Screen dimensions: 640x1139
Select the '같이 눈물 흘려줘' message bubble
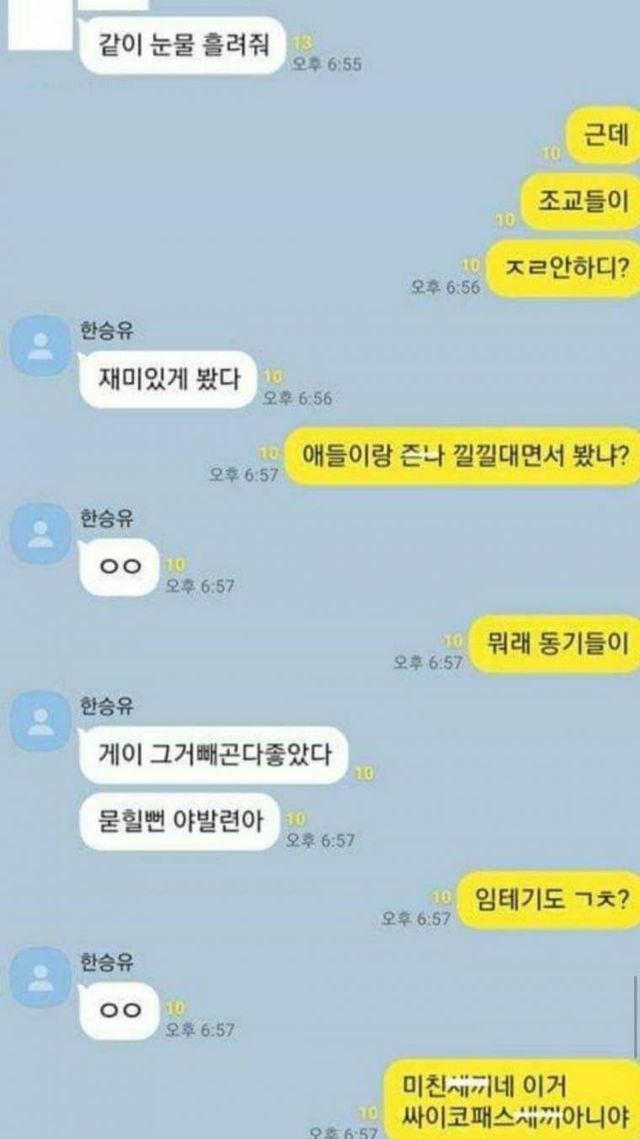coord(181,46)
